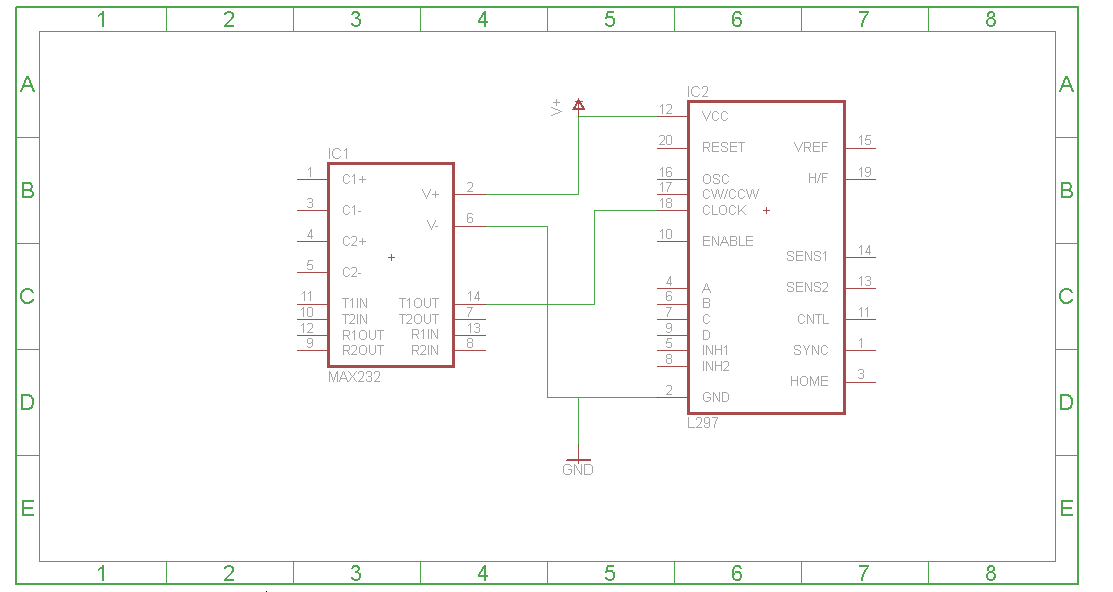Viewport: 1113px width, 592px height.
Task: Click the H/F pin label
Action: 818,178
